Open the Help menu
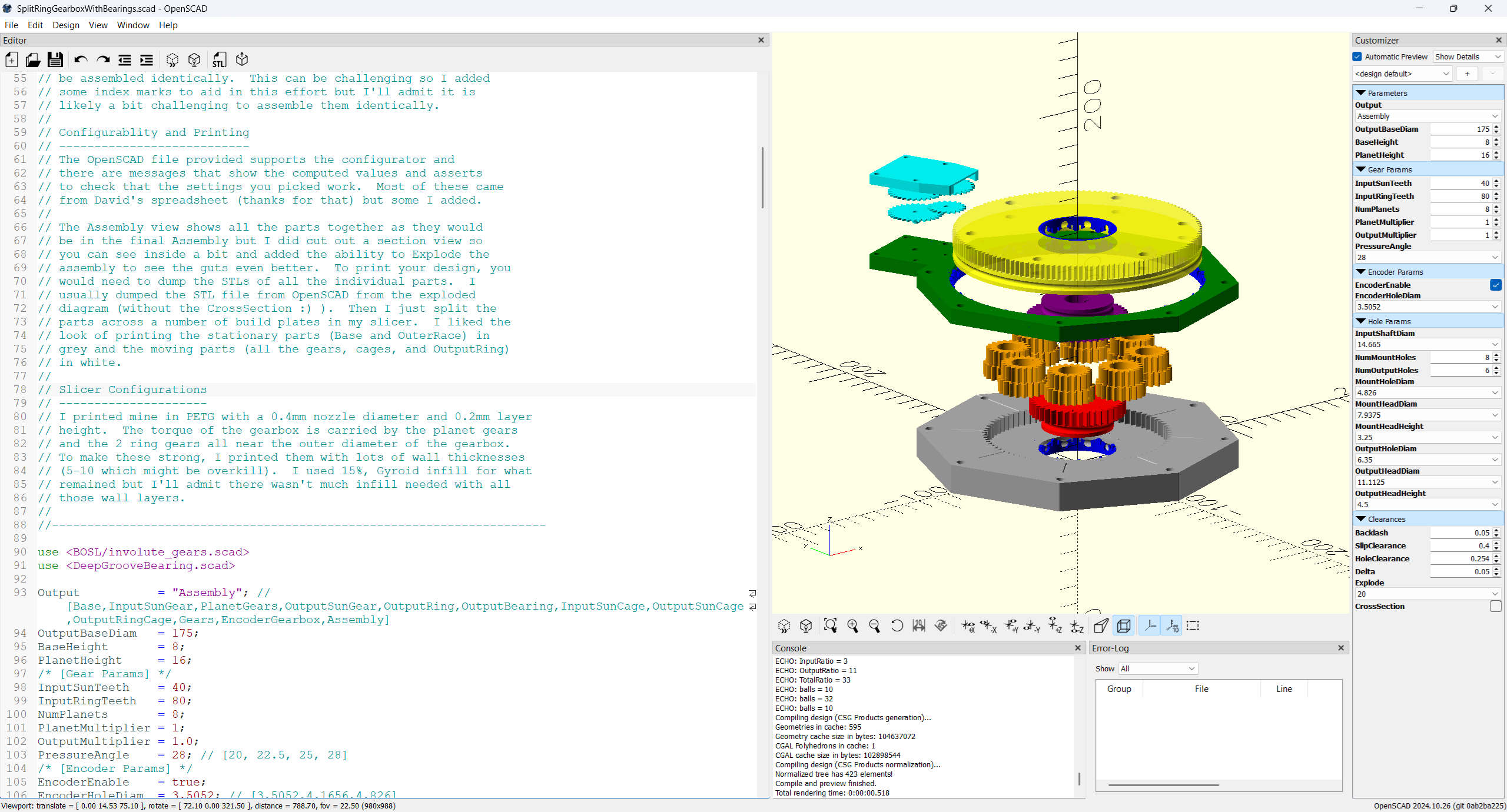Viewport: 1507px width, 812px height. 168,25
